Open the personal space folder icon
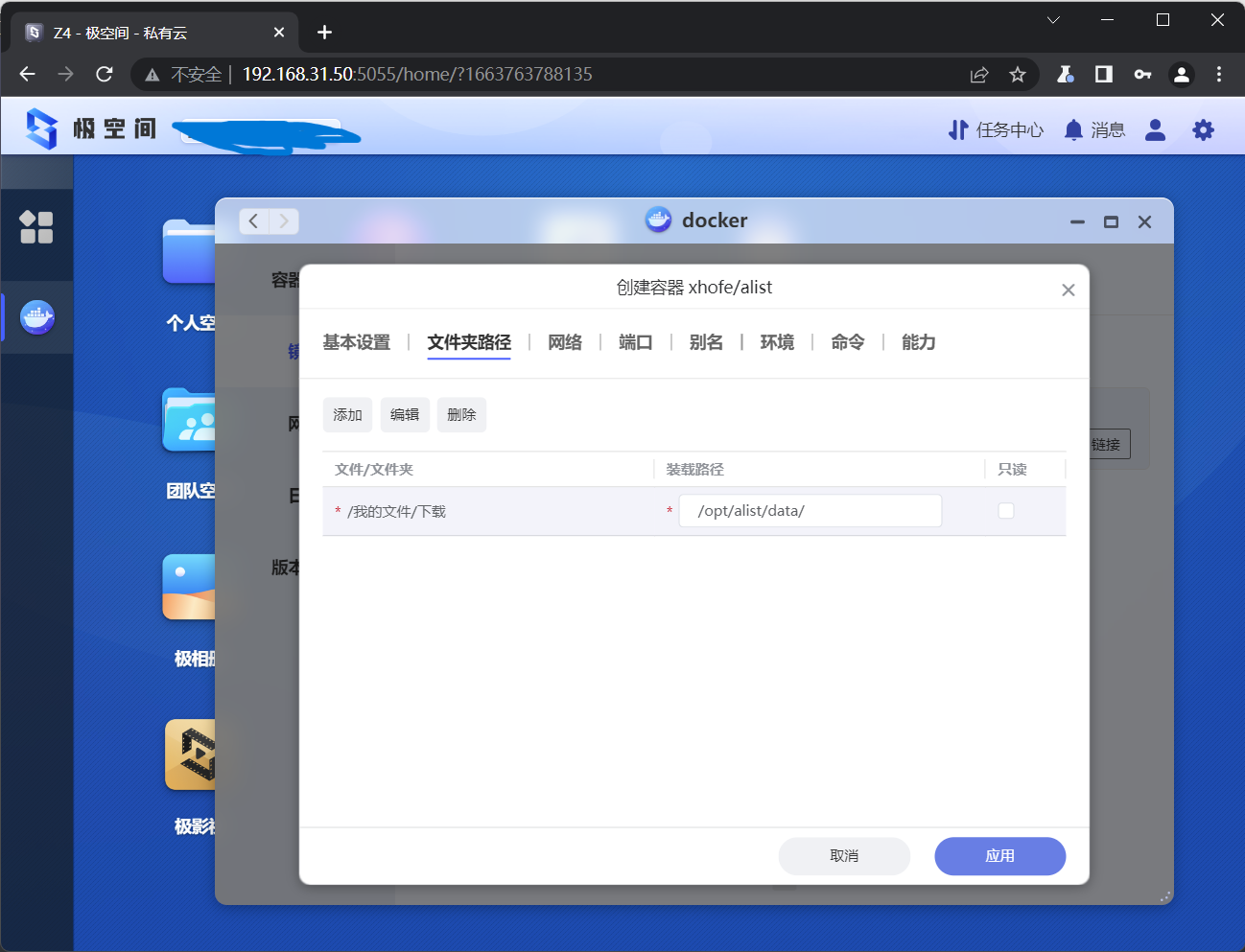 189,252
